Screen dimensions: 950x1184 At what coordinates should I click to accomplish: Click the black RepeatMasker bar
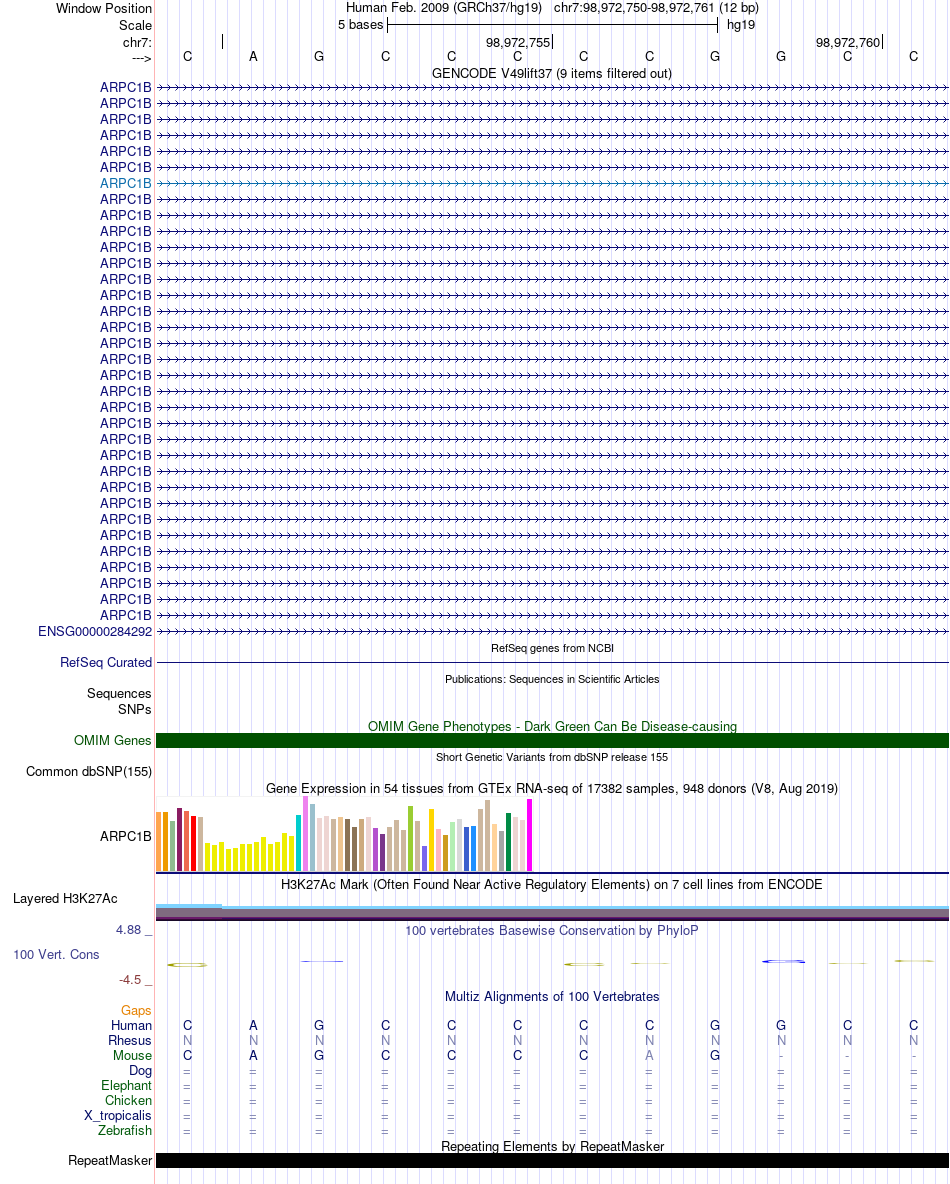tap(552, 1161)
